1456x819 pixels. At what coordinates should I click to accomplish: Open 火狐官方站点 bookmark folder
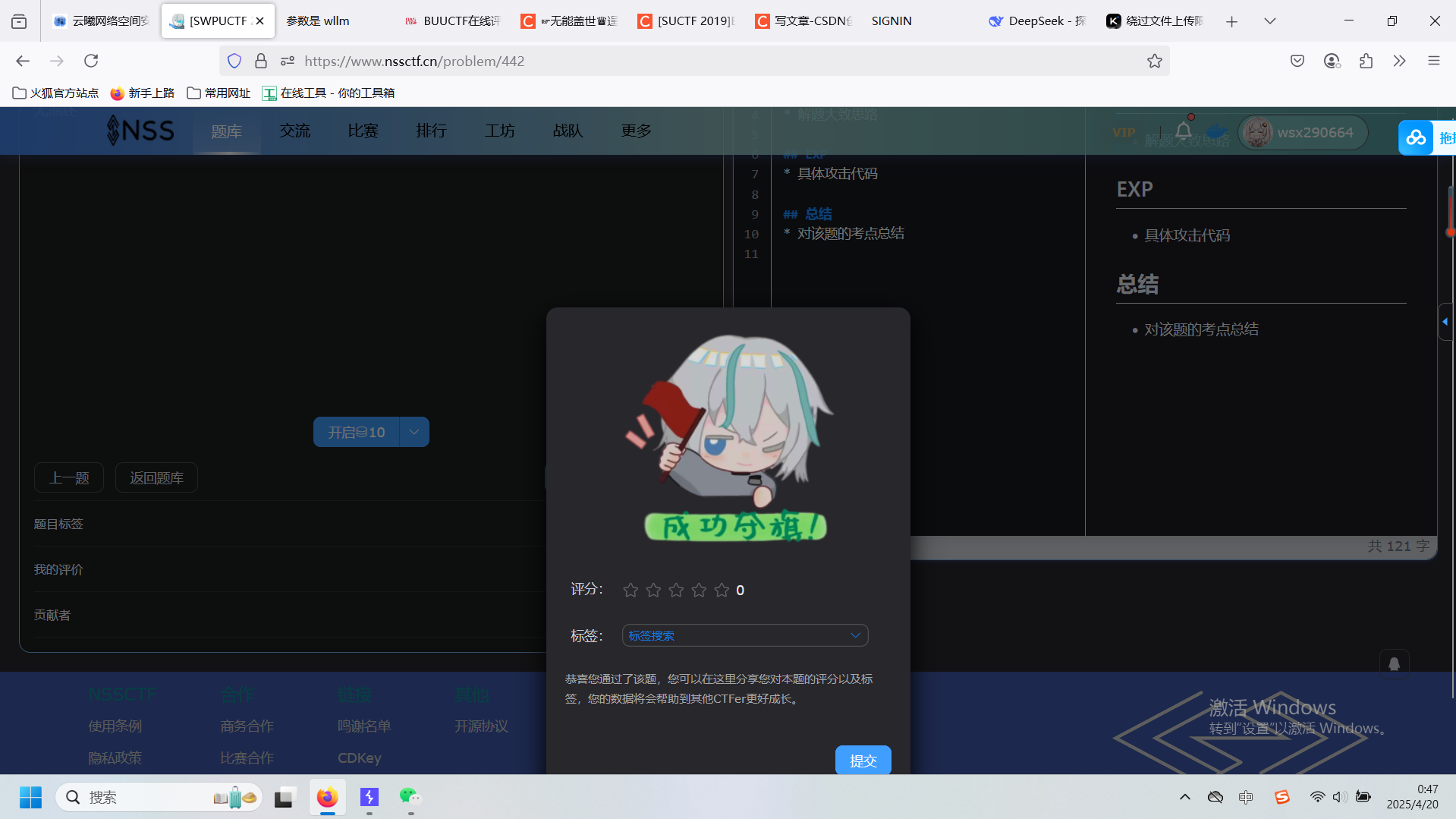coord(55,93)
